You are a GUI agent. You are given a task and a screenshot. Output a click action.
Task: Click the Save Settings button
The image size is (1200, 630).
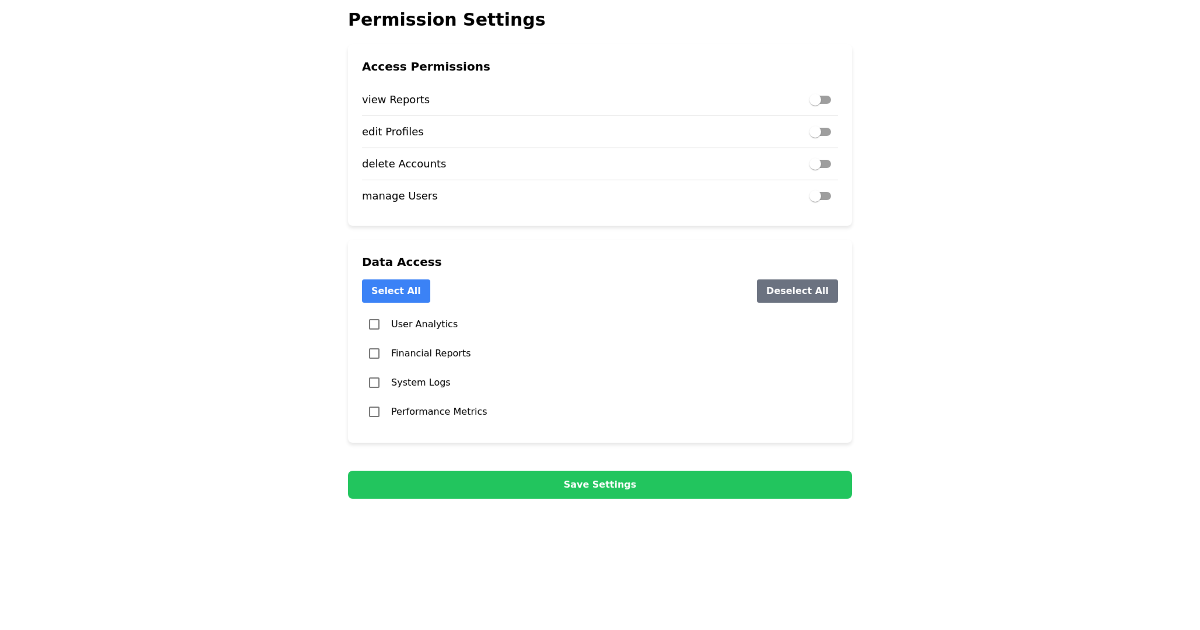[x=600, y=484]
